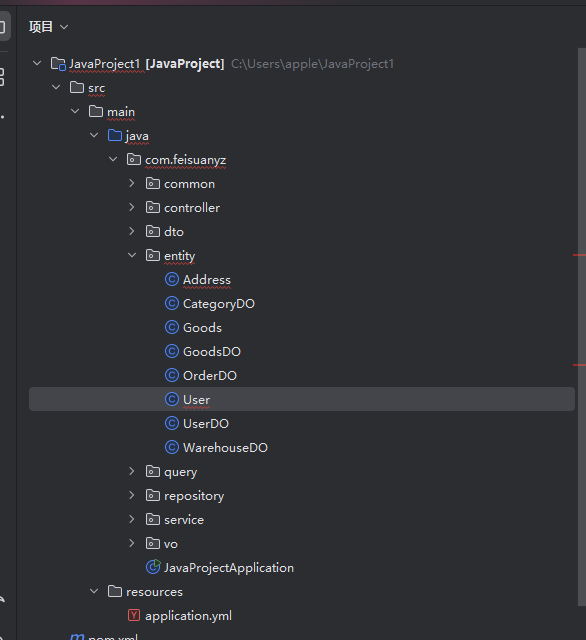Click the entity package icon
Screen dimensions: 586x640
coord(153,256)
